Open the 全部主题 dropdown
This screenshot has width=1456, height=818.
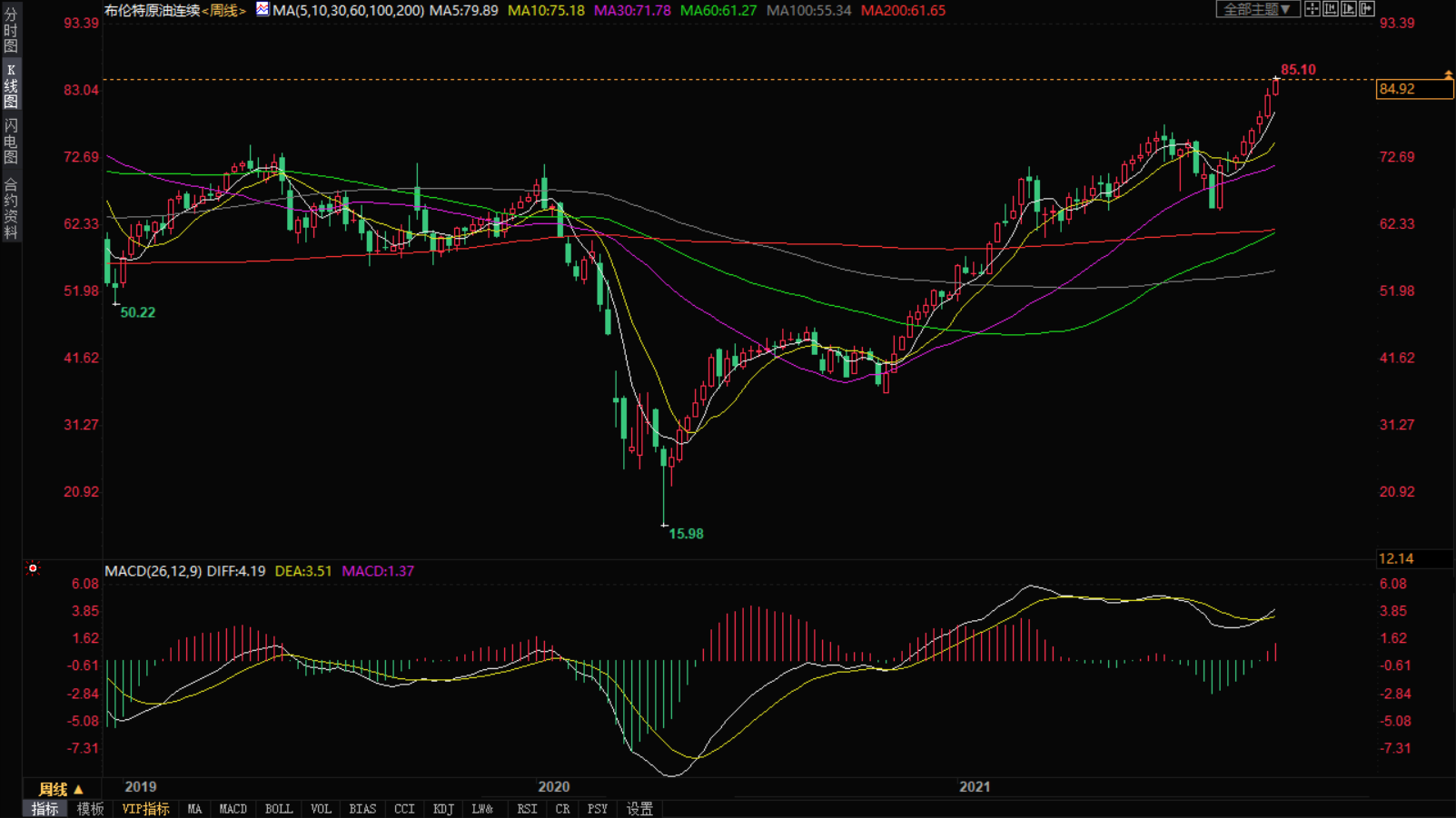click(1257, 9)
